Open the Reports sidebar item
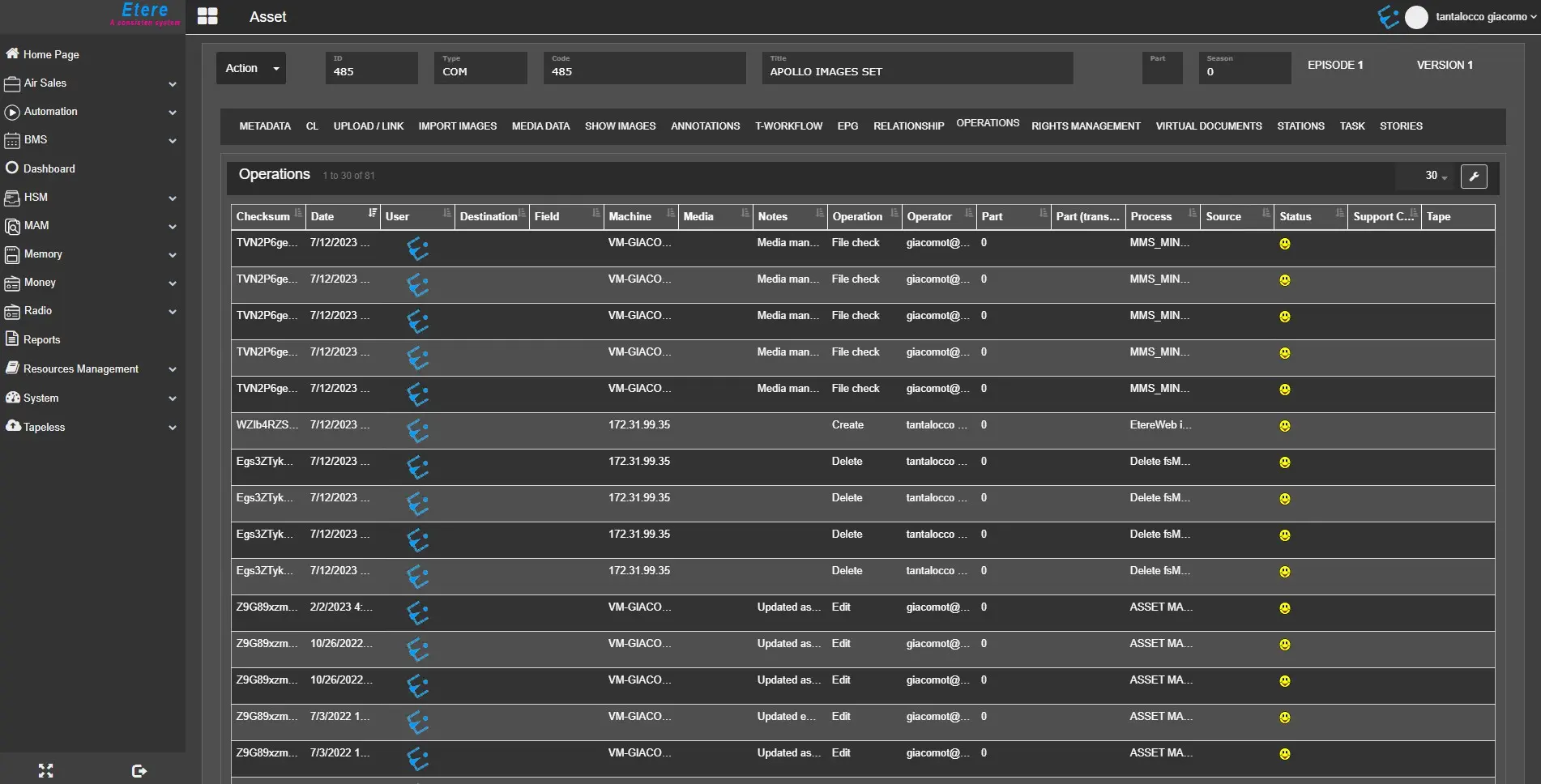The image size is (1541, 784). 41,339
